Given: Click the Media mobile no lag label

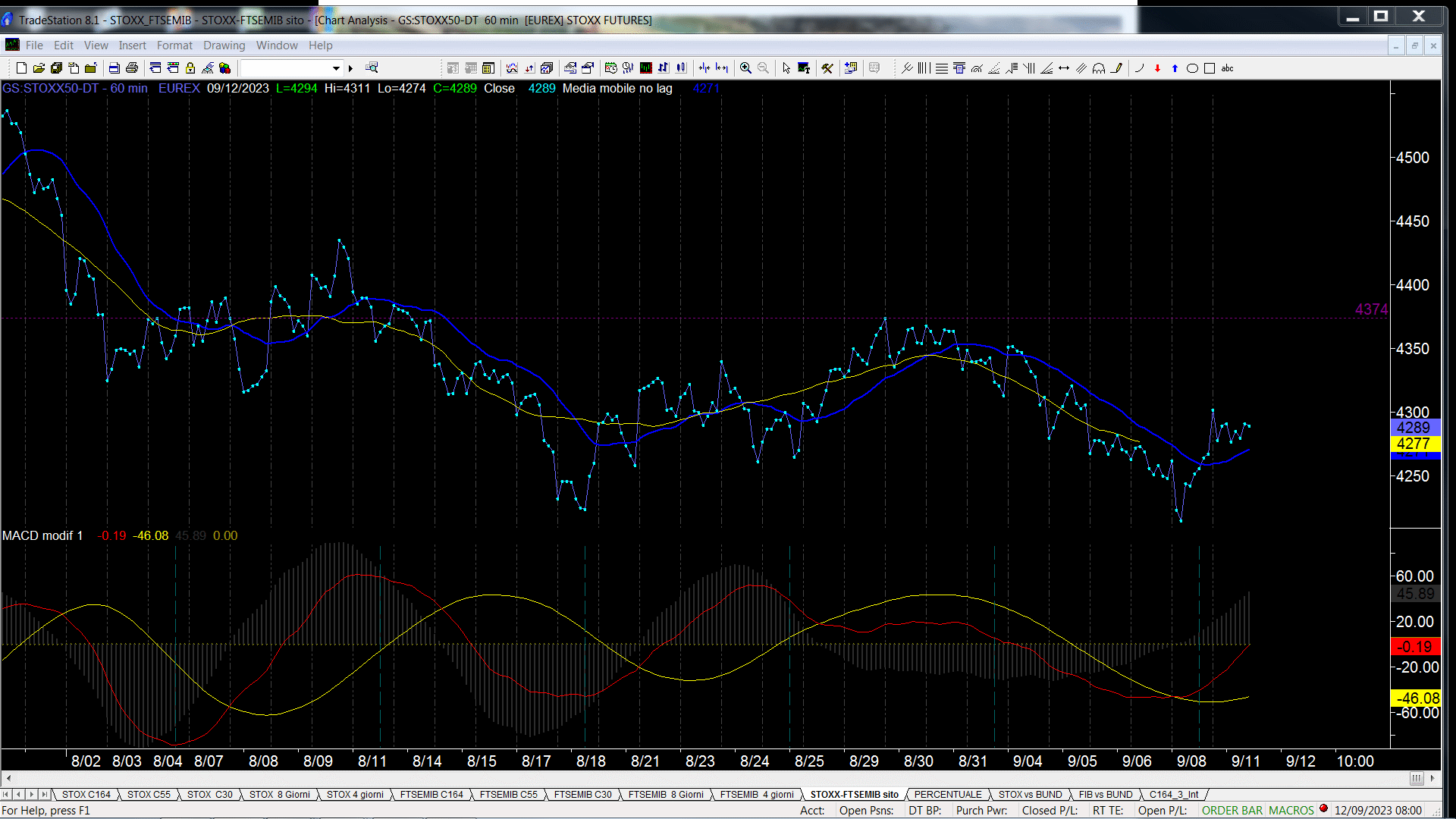Looking at the screenshot, I should click(617, 89).
